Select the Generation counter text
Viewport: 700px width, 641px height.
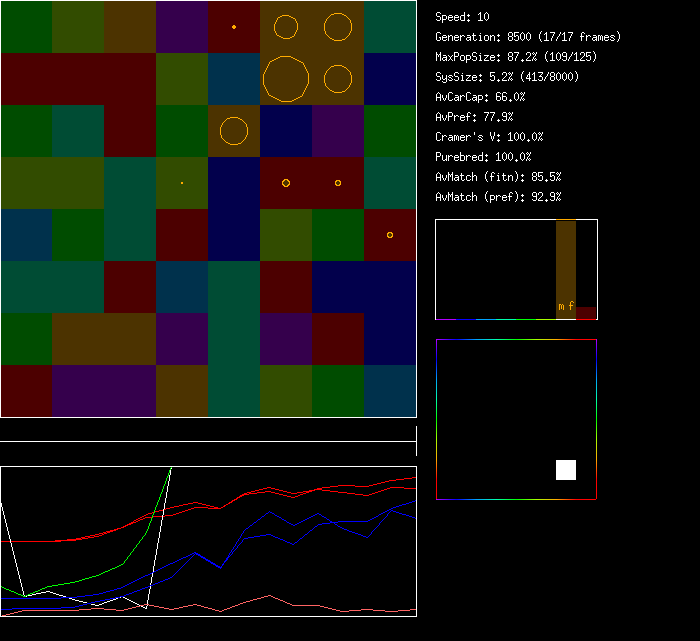[528, 37]
